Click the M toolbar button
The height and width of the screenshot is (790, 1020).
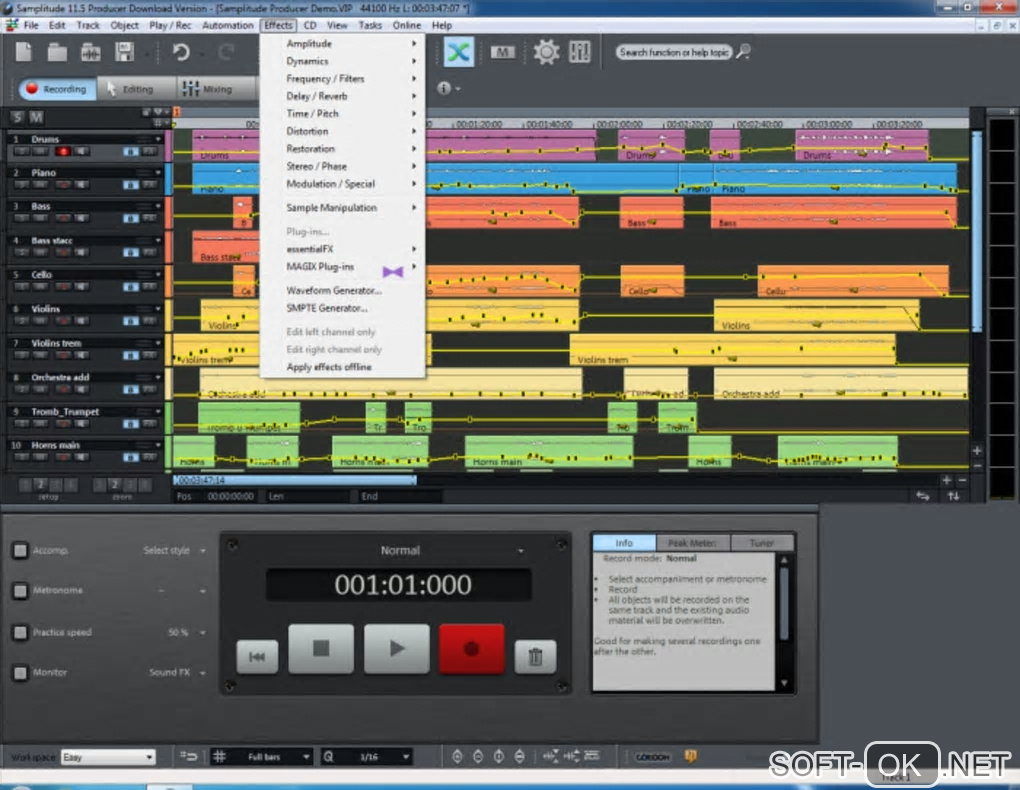point(502,52)
